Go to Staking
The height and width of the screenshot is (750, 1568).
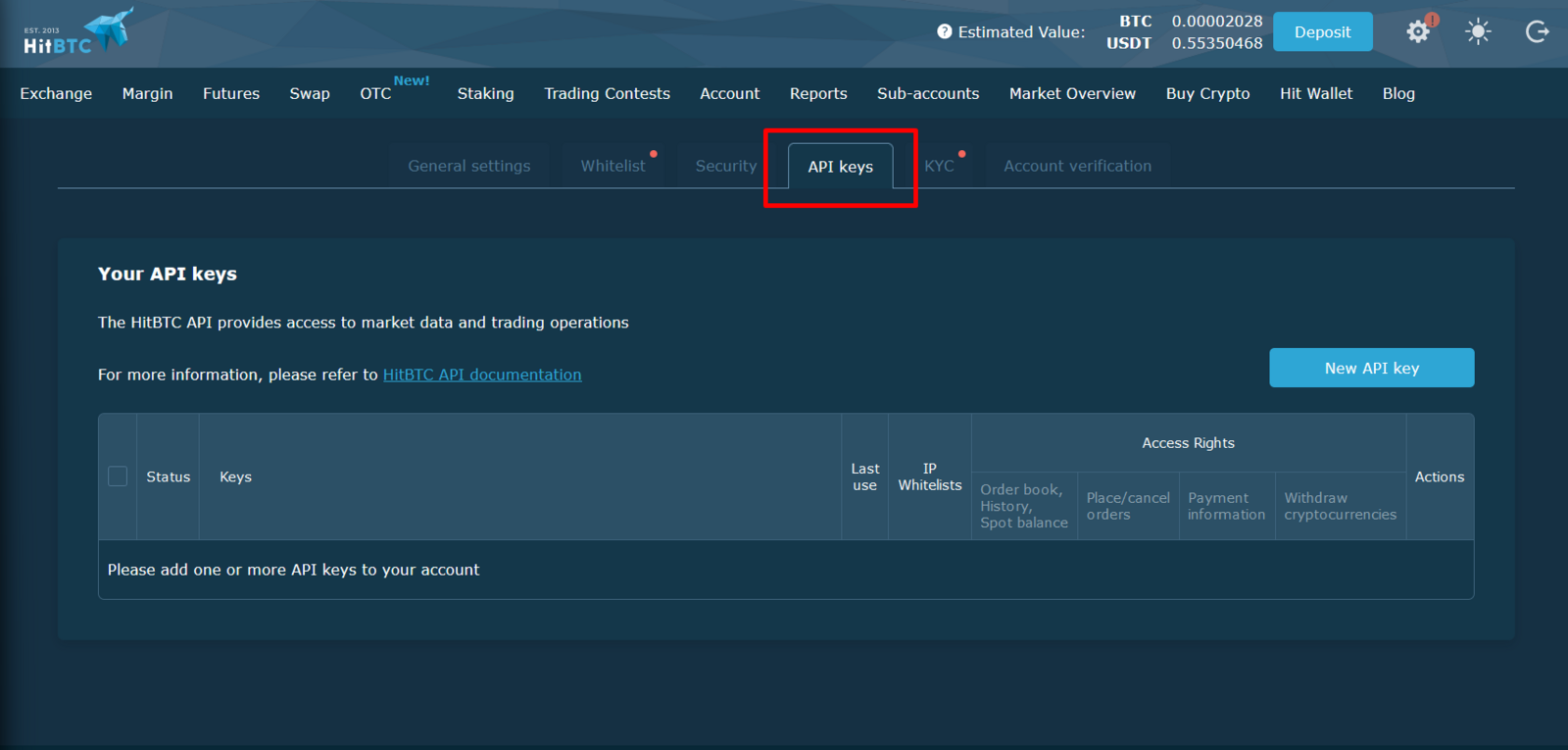pos(485,93)
